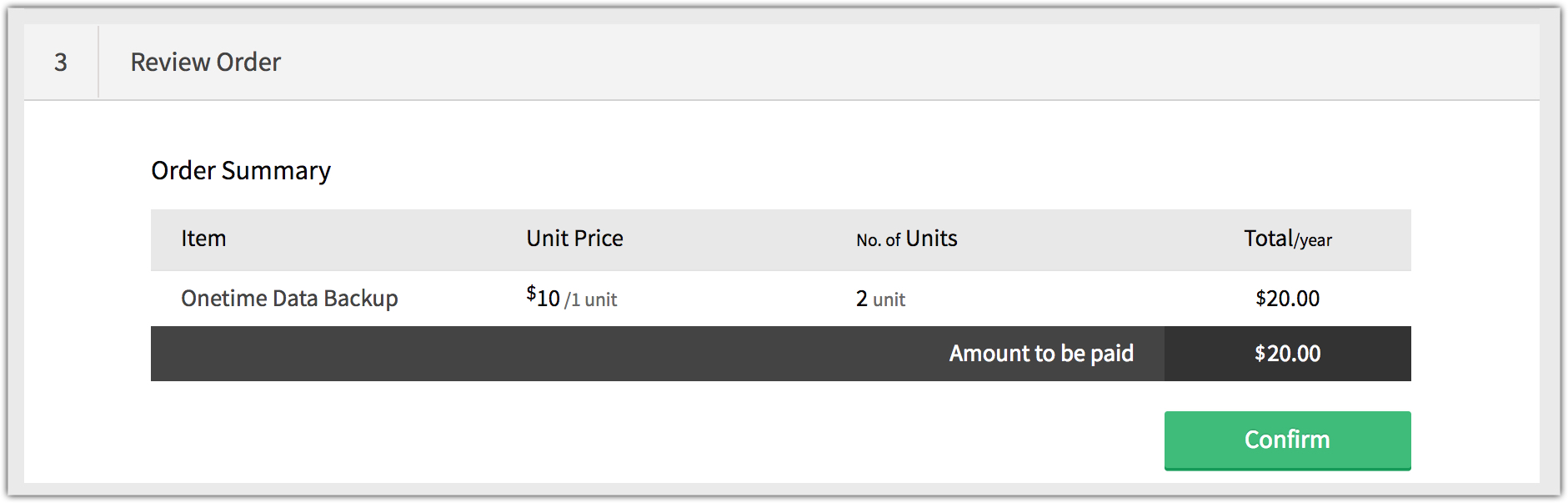Click the 2 unit quantity cell
Screen dimensions: 1568x503
coord(880,299)
